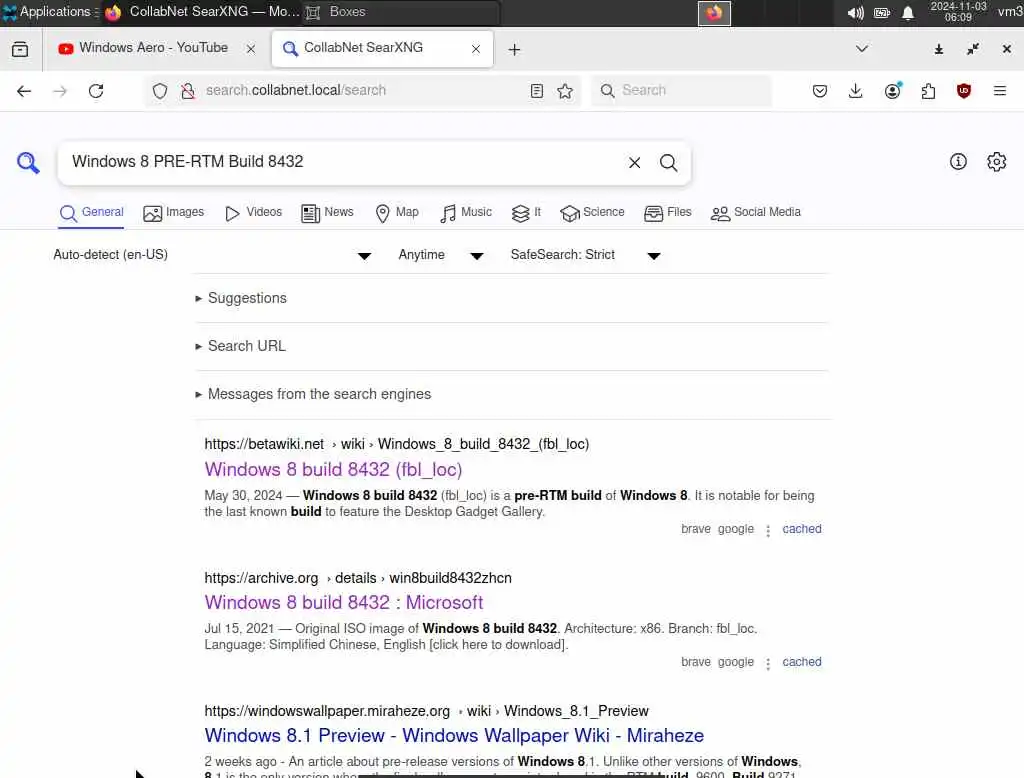
Task: Open cached link for archive.org result
Action: [x=801, y=662]
